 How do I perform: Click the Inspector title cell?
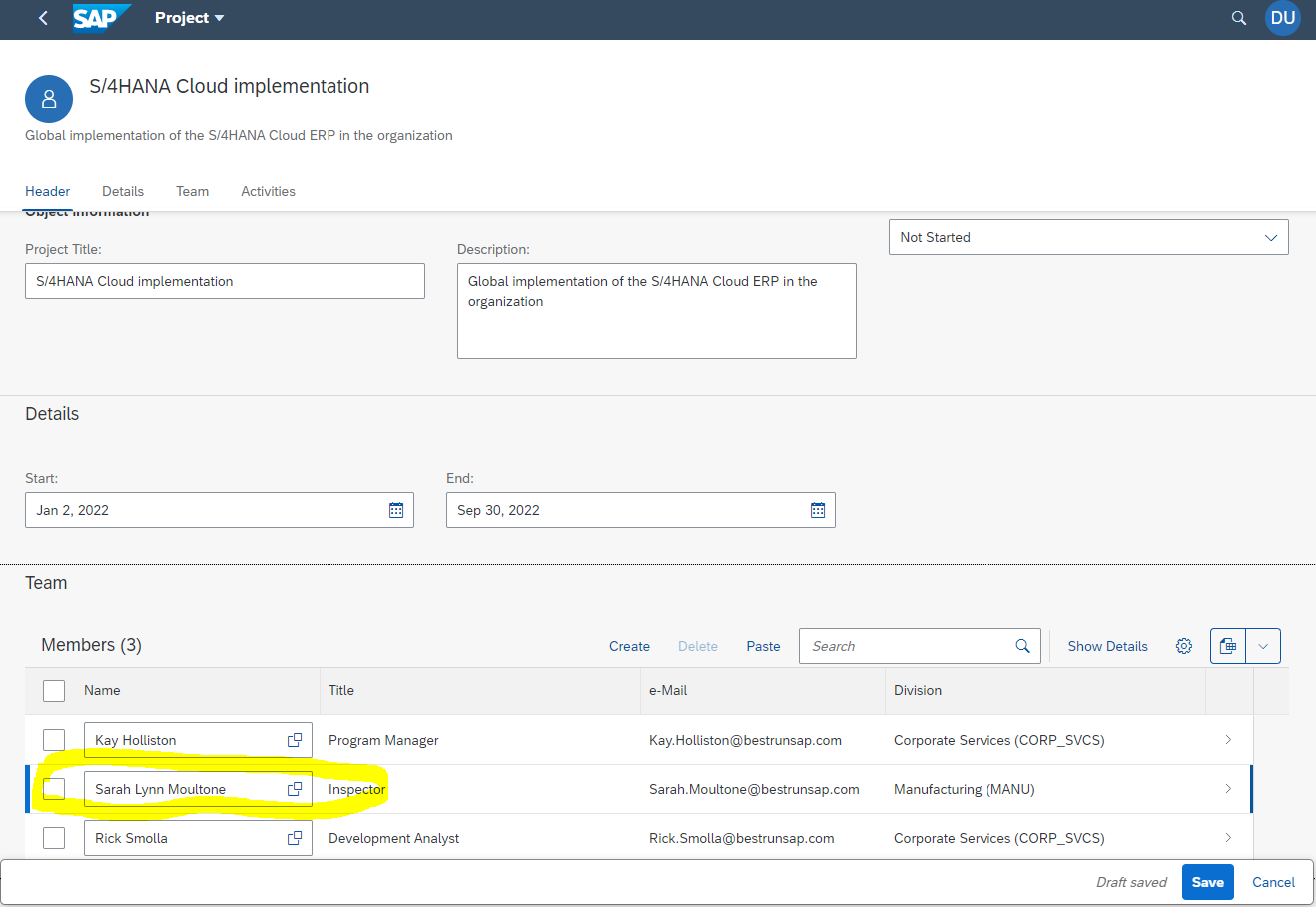tap(356, 789)
